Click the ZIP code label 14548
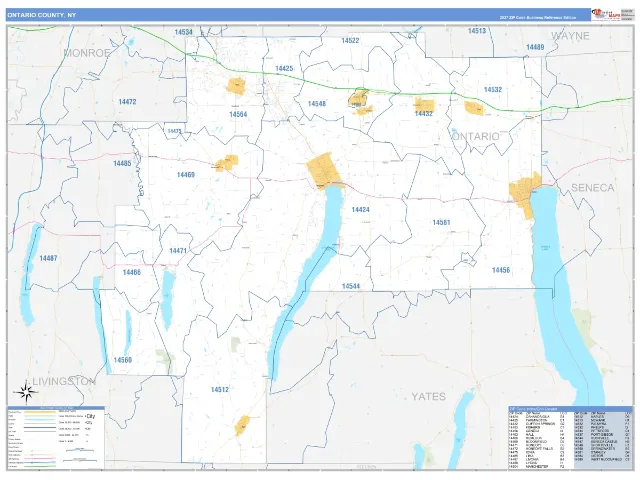 point(317,104)
